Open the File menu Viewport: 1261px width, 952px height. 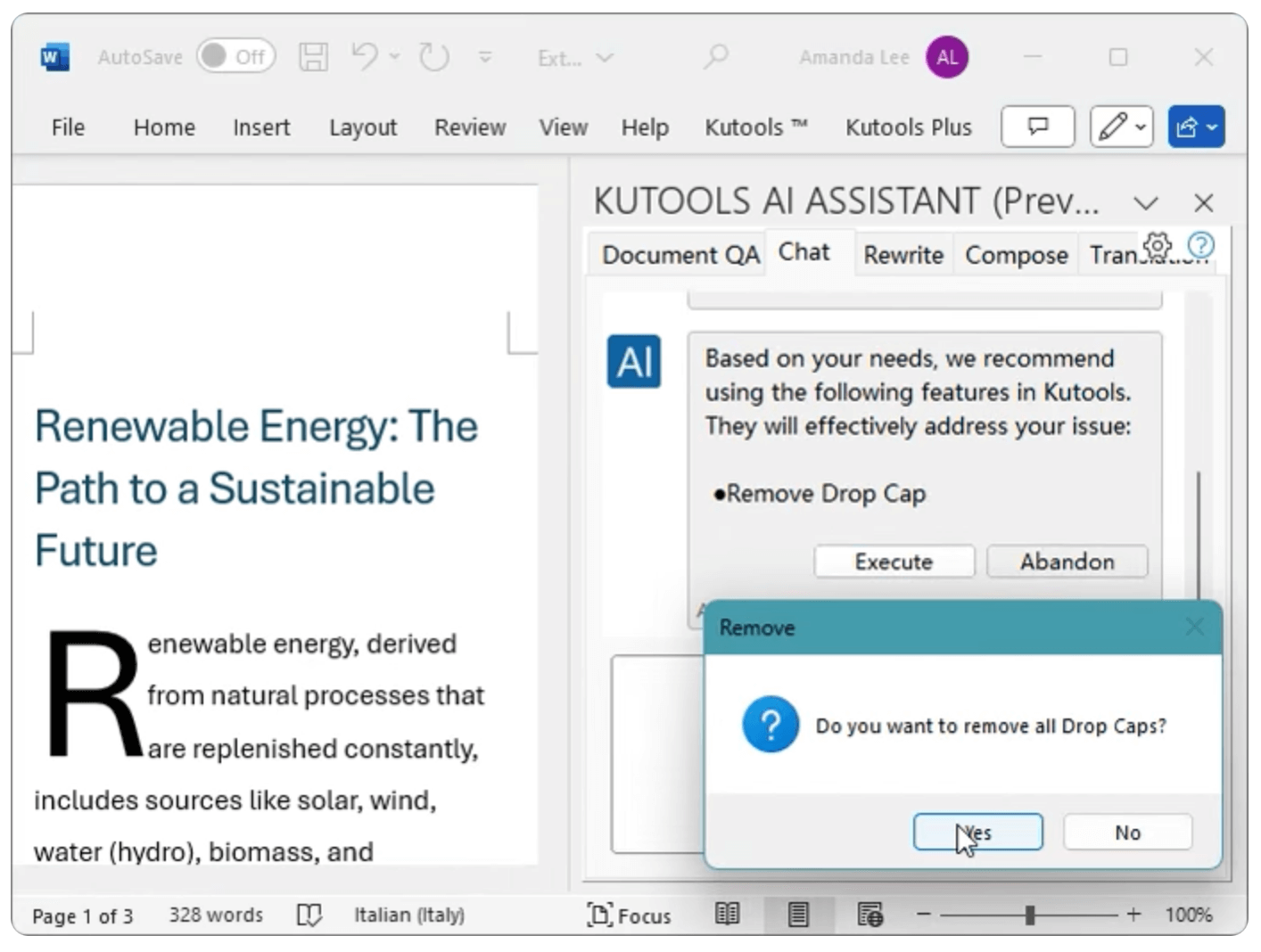[68, 127]
